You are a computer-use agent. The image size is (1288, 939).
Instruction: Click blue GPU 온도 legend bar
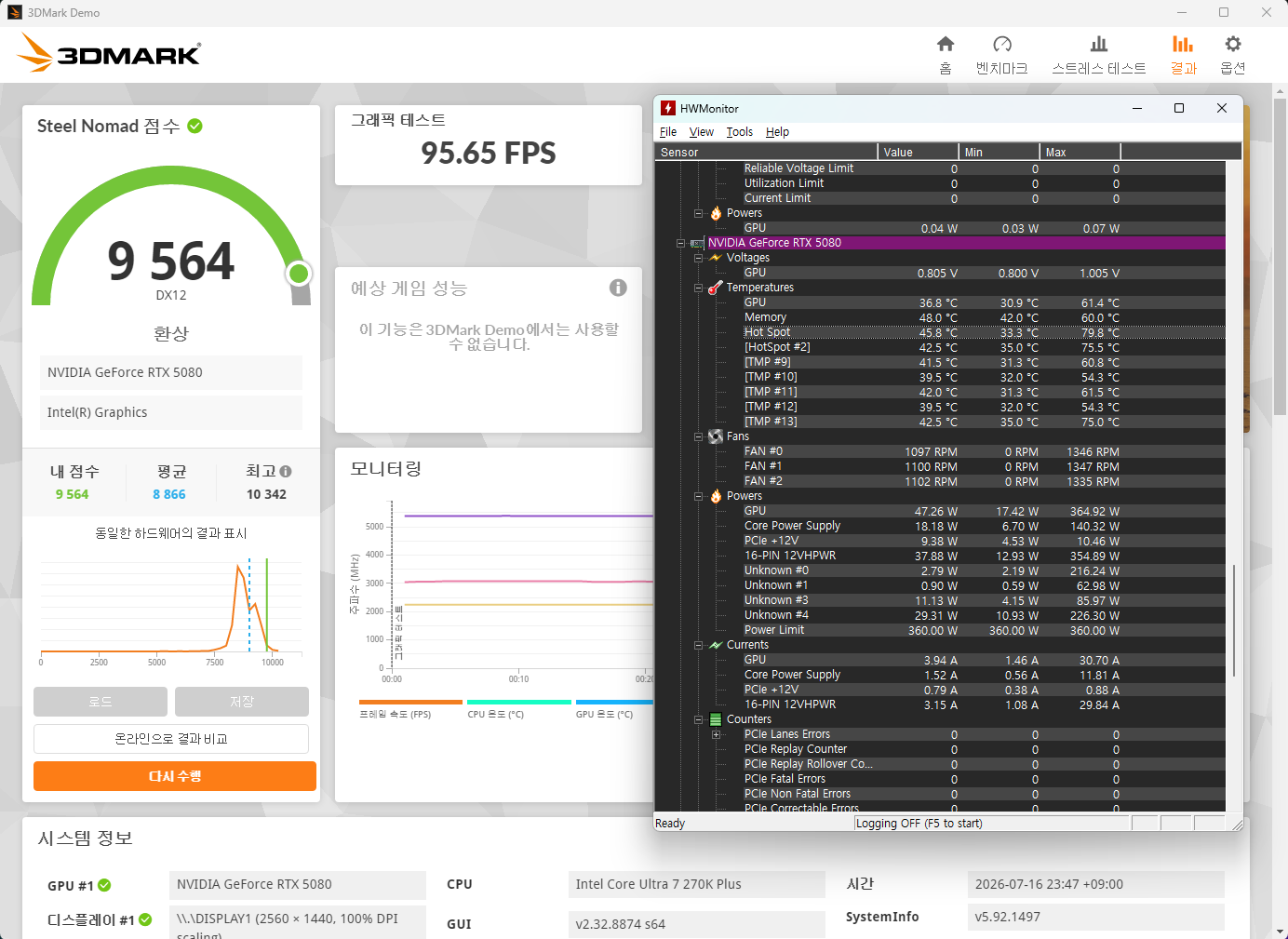pyautogui.click(x=614, y=703)
